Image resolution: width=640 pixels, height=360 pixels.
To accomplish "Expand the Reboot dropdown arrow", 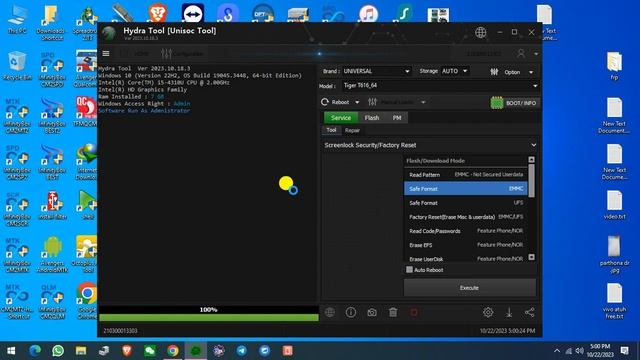I will tap(357, 102).
